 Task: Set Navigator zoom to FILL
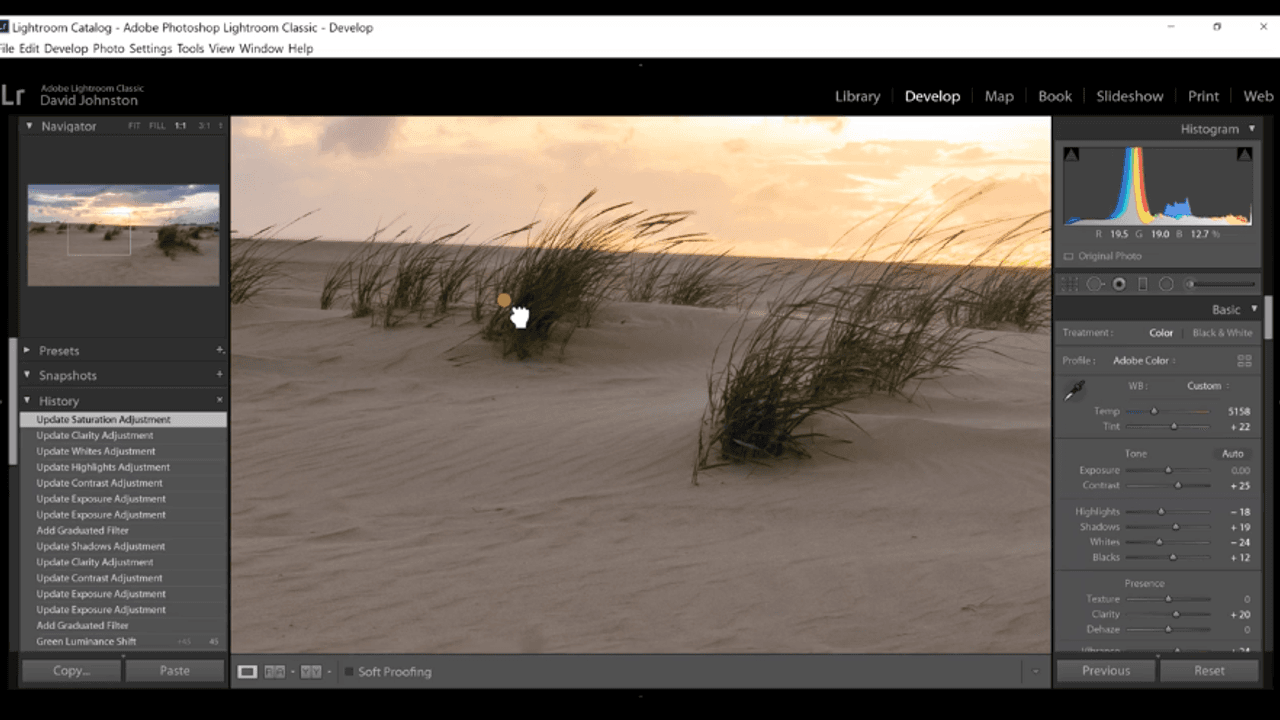click(157, 126)
